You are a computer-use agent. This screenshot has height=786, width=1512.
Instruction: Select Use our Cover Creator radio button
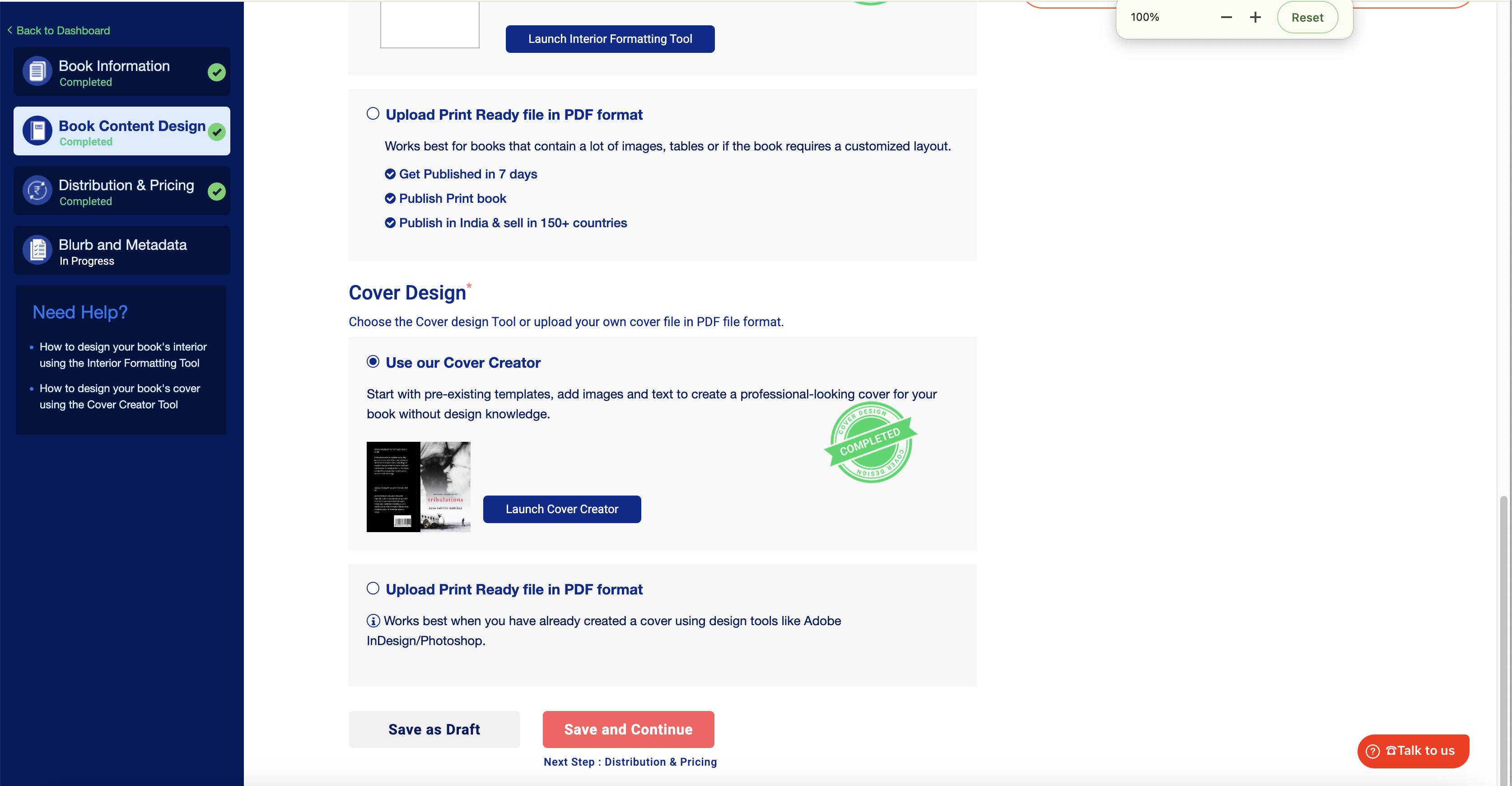click(x=373, y=361)
